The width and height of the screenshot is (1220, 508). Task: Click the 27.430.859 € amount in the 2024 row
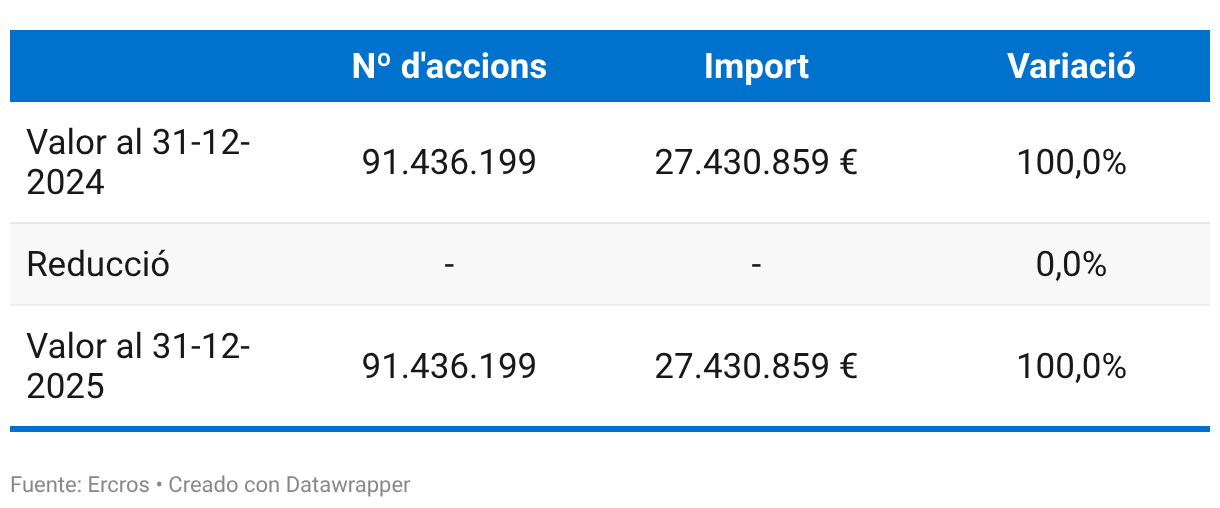756,162
